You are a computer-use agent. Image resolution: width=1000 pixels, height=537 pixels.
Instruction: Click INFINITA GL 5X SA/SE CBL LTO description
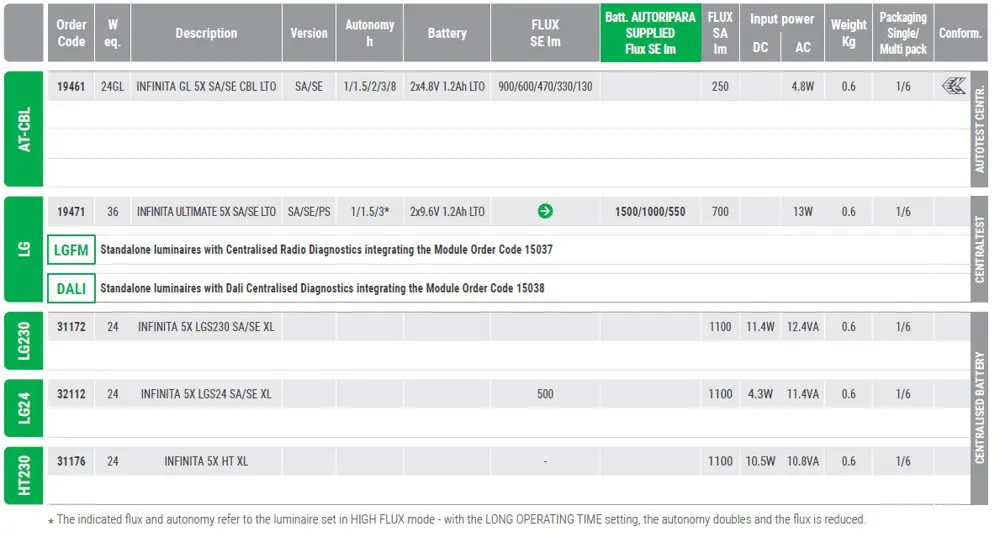click(206, 86)
